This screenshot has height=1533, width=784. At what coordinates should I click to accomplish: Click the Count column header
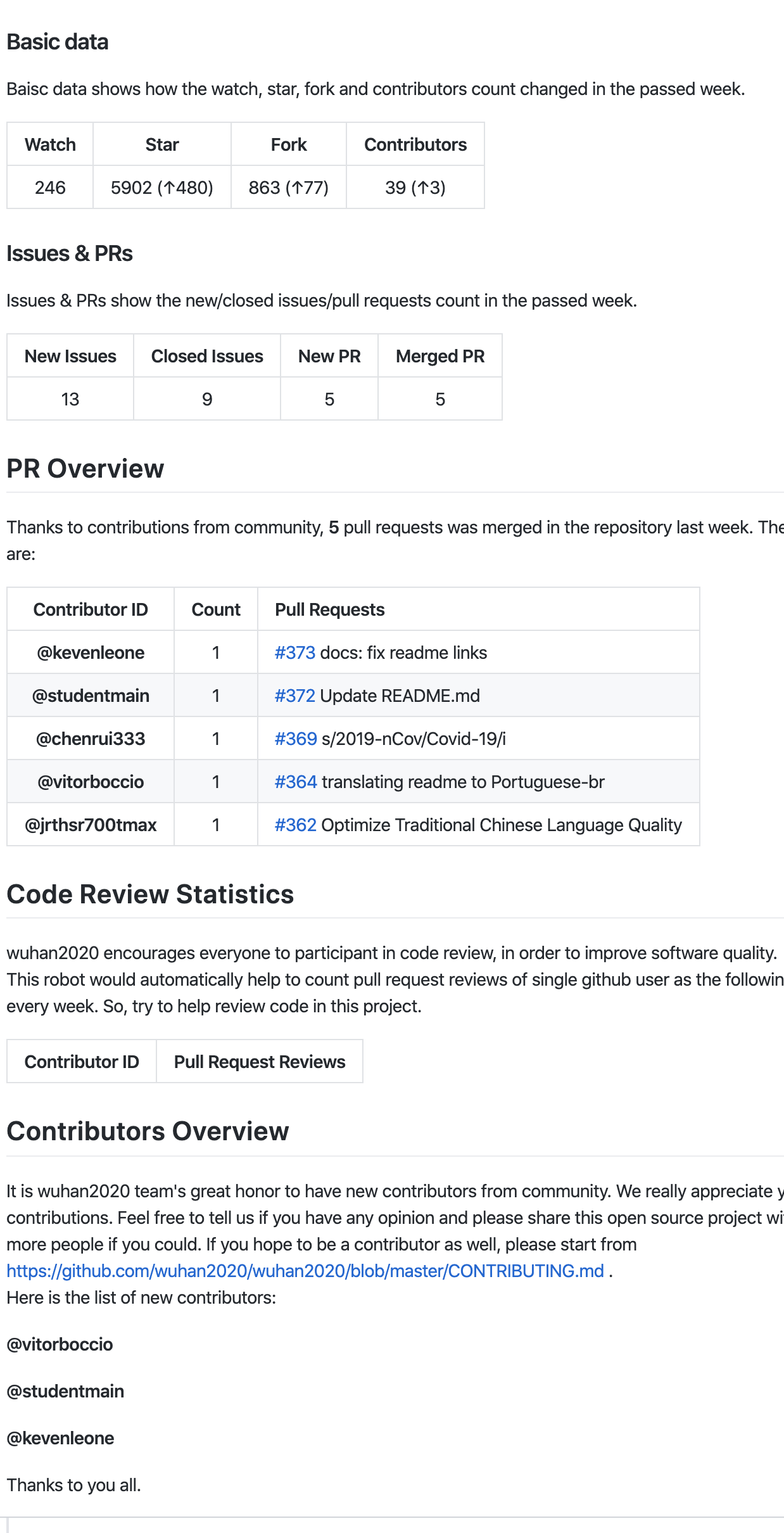click(216, 609)
